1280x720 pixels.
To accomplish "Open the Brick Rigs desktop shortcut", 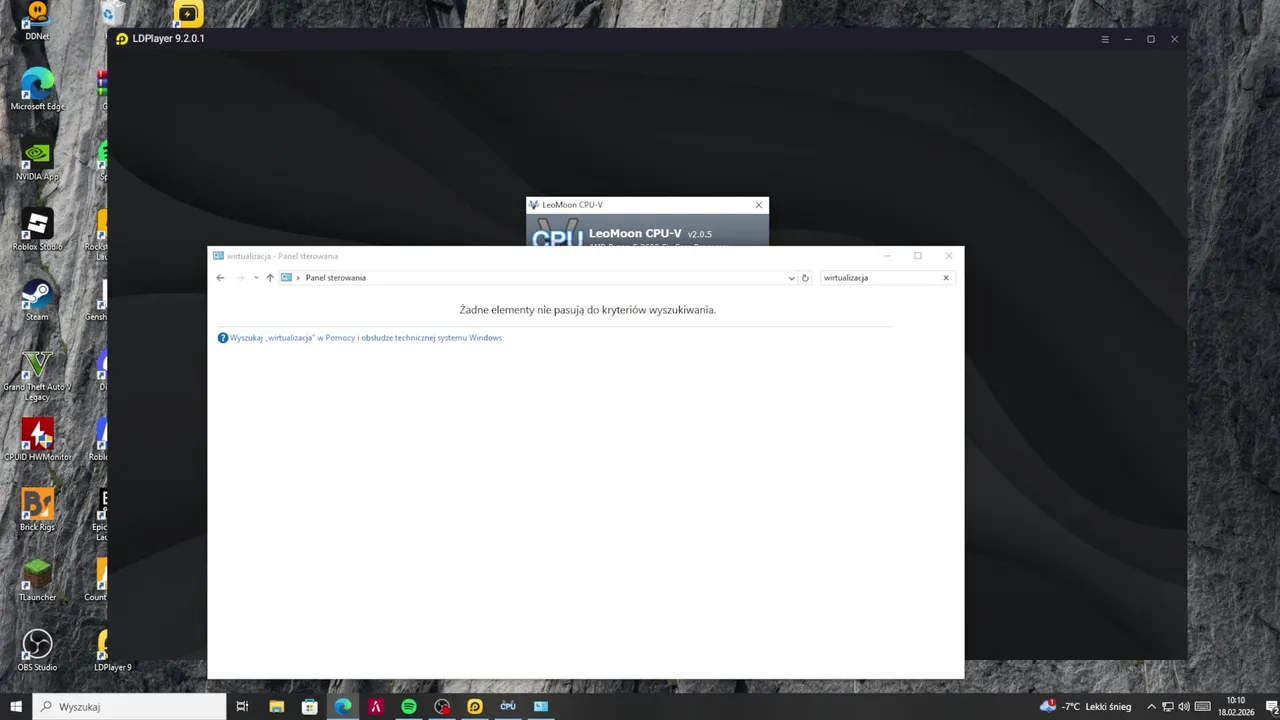I will (x=37, y=510).
